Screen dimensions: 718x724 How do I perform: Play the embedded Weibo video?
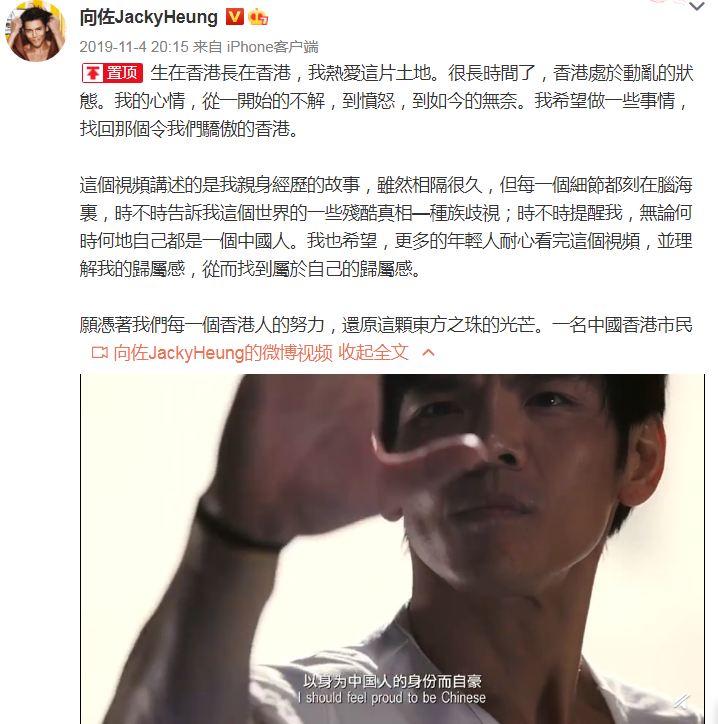[392, 549]
